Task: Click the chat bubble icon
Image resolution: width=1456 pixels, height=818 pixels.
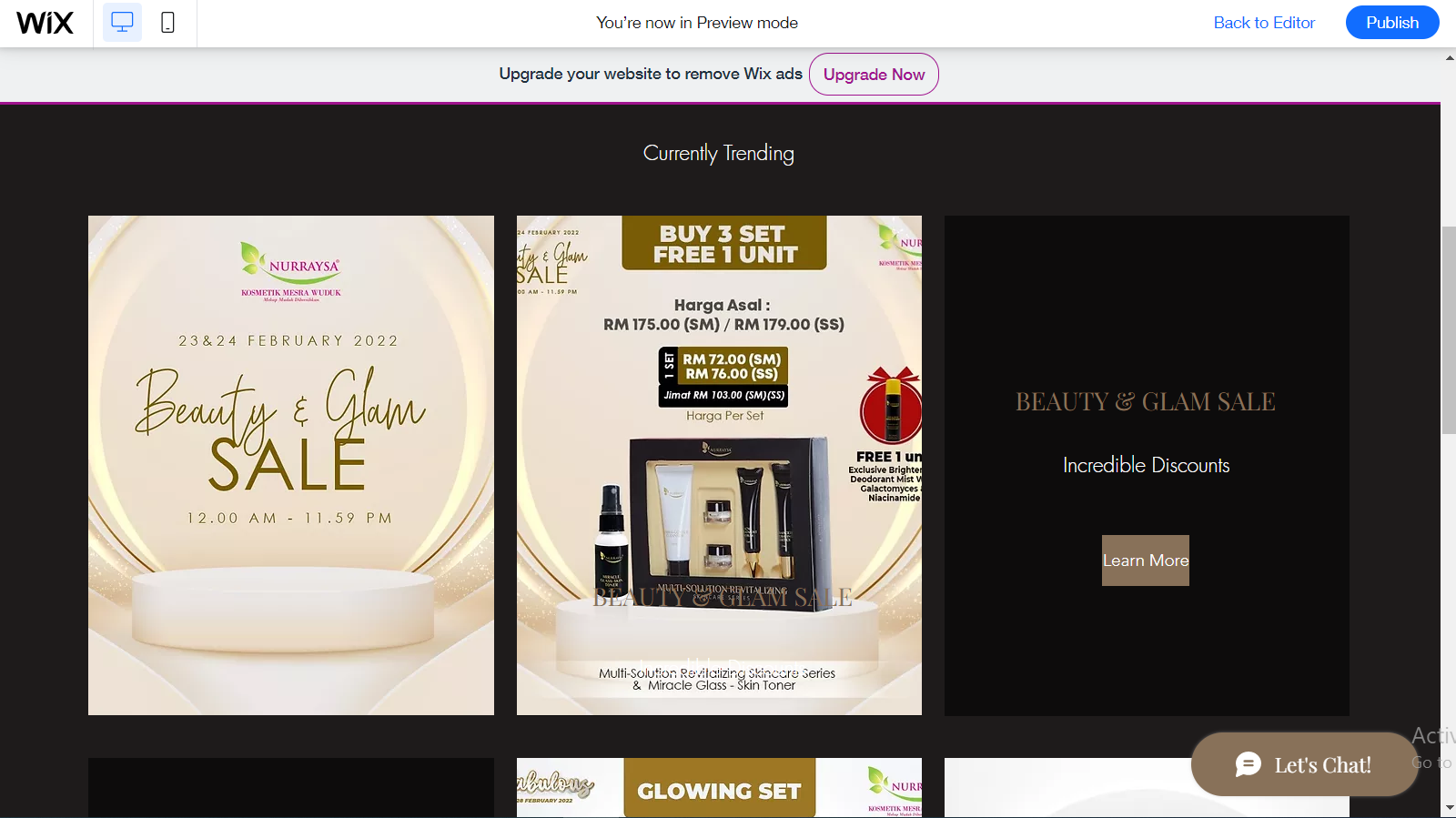Action: tap(1248, 764)
